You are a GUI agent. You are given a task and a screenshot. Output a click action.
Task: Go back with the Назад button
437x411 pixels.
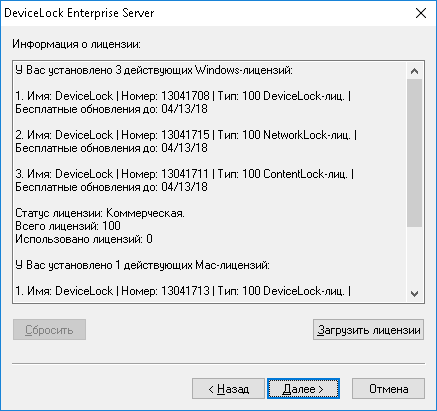point(228,389)
